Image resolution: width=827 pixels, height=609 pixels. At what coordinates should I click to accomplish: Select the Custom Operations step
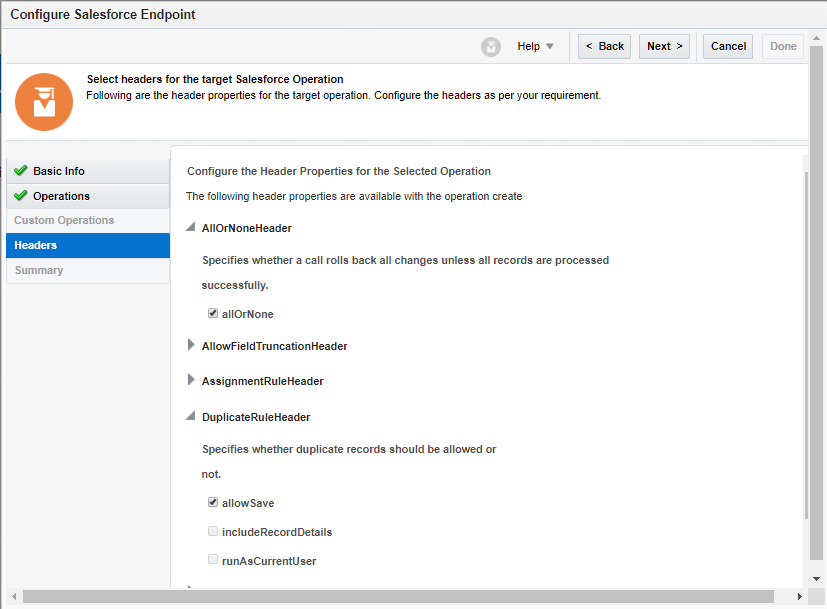pyautogui.click(x=88, y=220)
